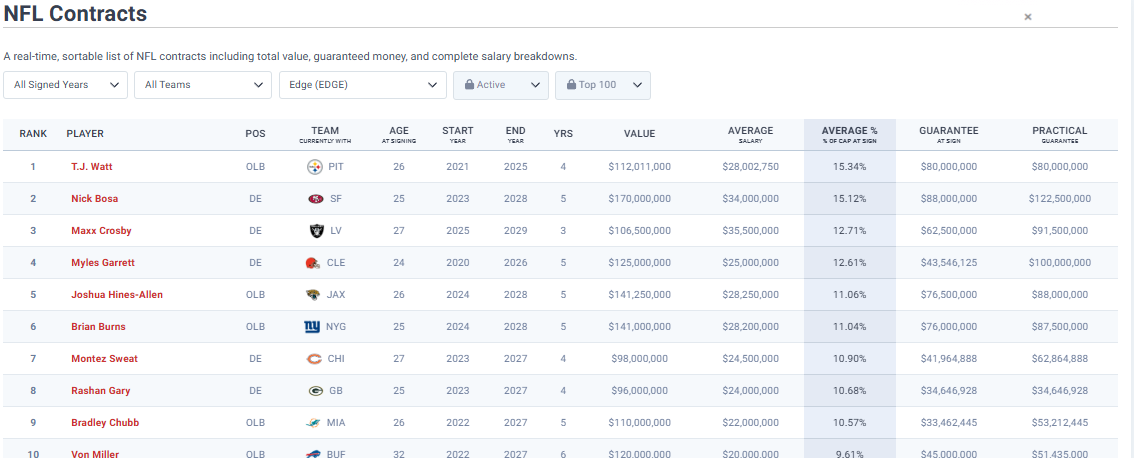Click the Las Vegas Raiders logo

pos(315,231)
